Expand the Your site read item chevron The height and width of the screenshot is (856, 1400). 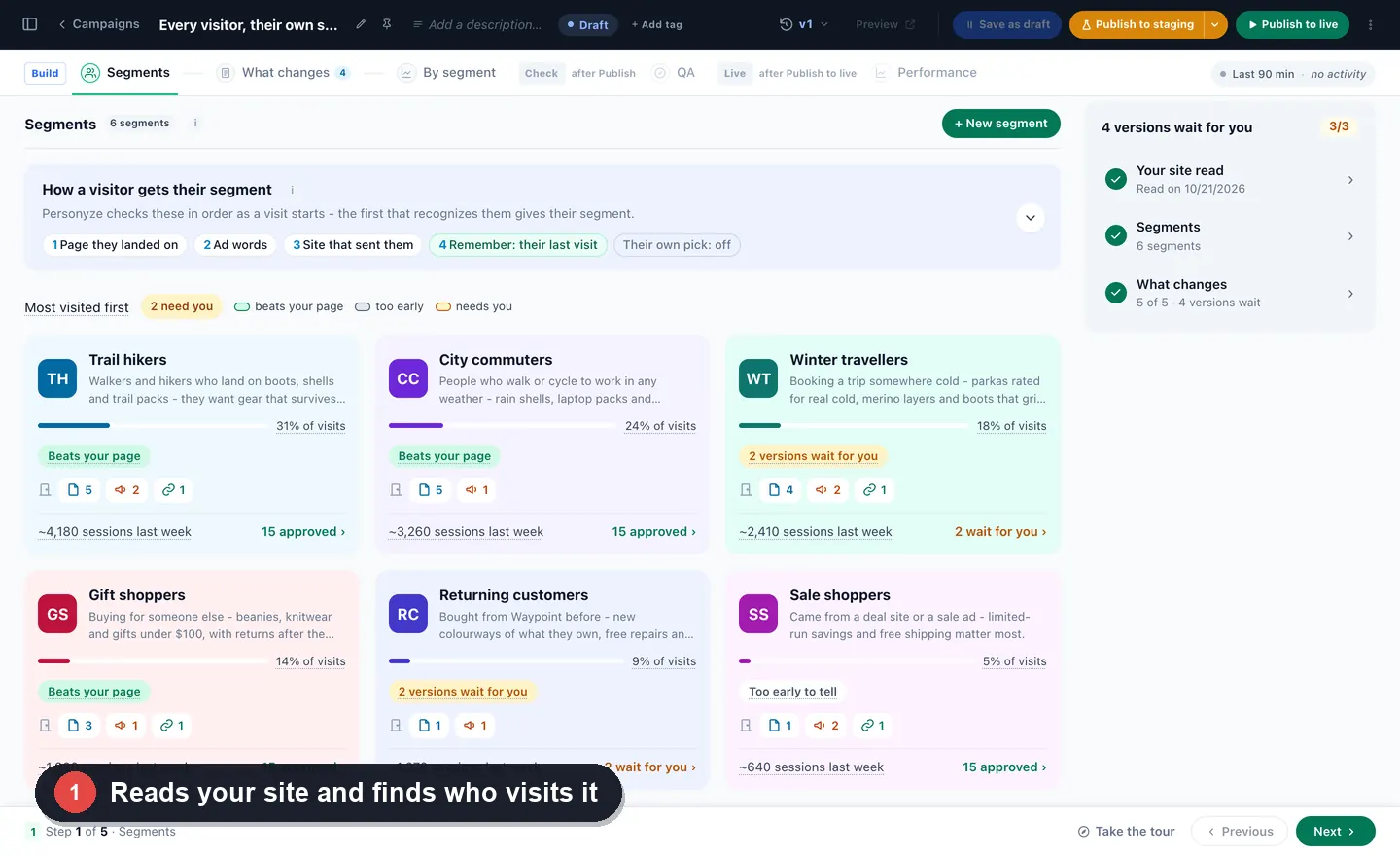(1350, 180)
